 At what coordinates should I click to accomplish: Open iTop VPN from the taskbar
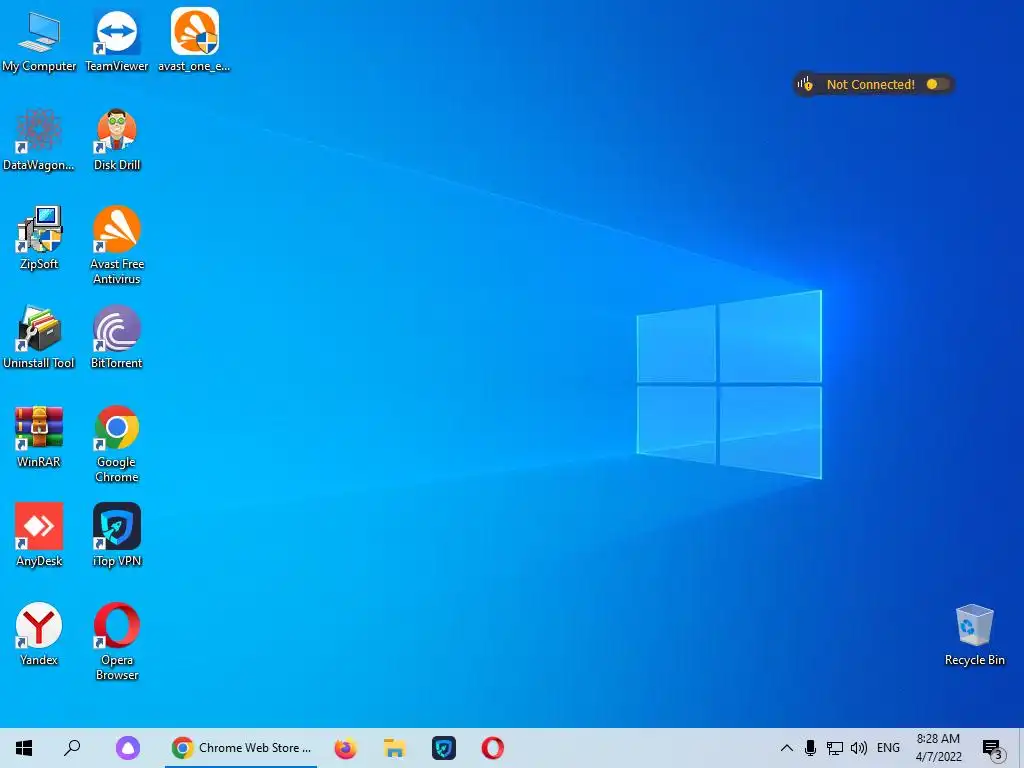[444, 748]
